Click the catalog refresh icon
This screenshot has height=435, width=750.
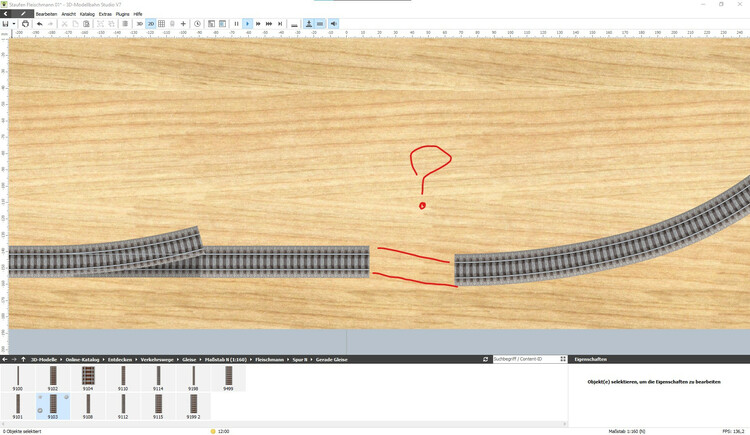(486, 359)
